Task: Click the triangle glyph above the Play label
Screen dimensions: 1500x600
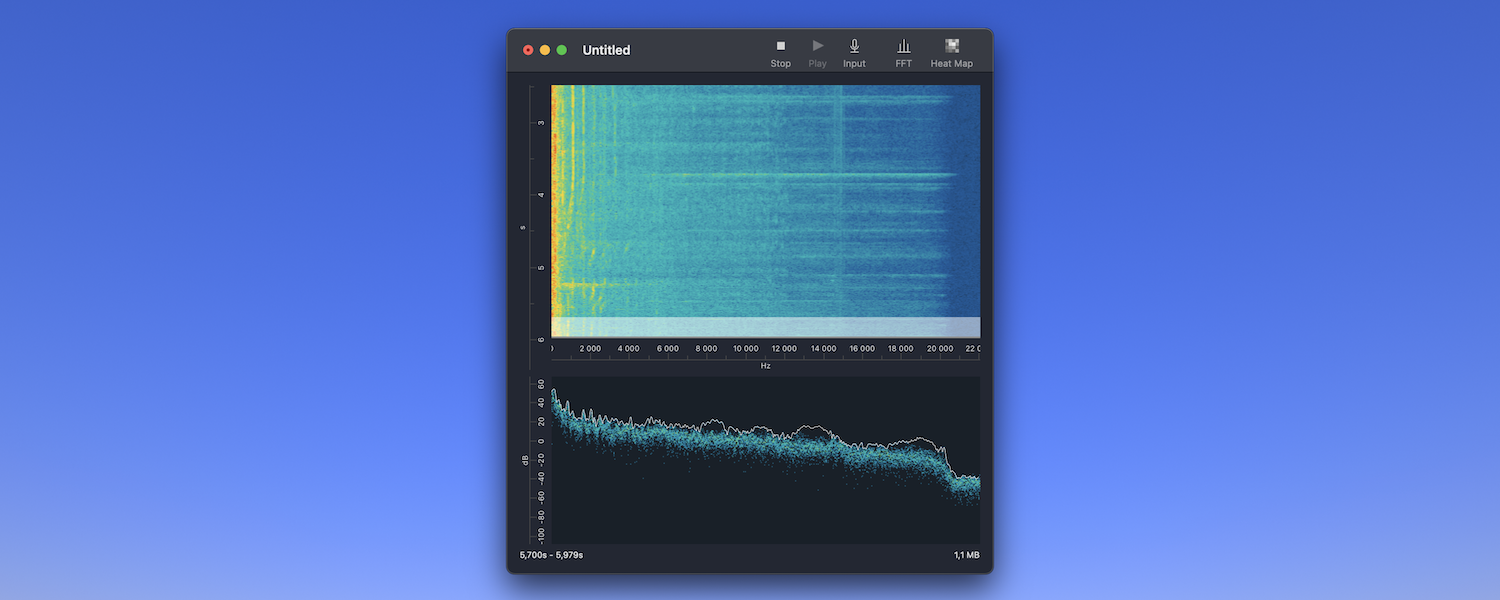Action: pos(817,46)
